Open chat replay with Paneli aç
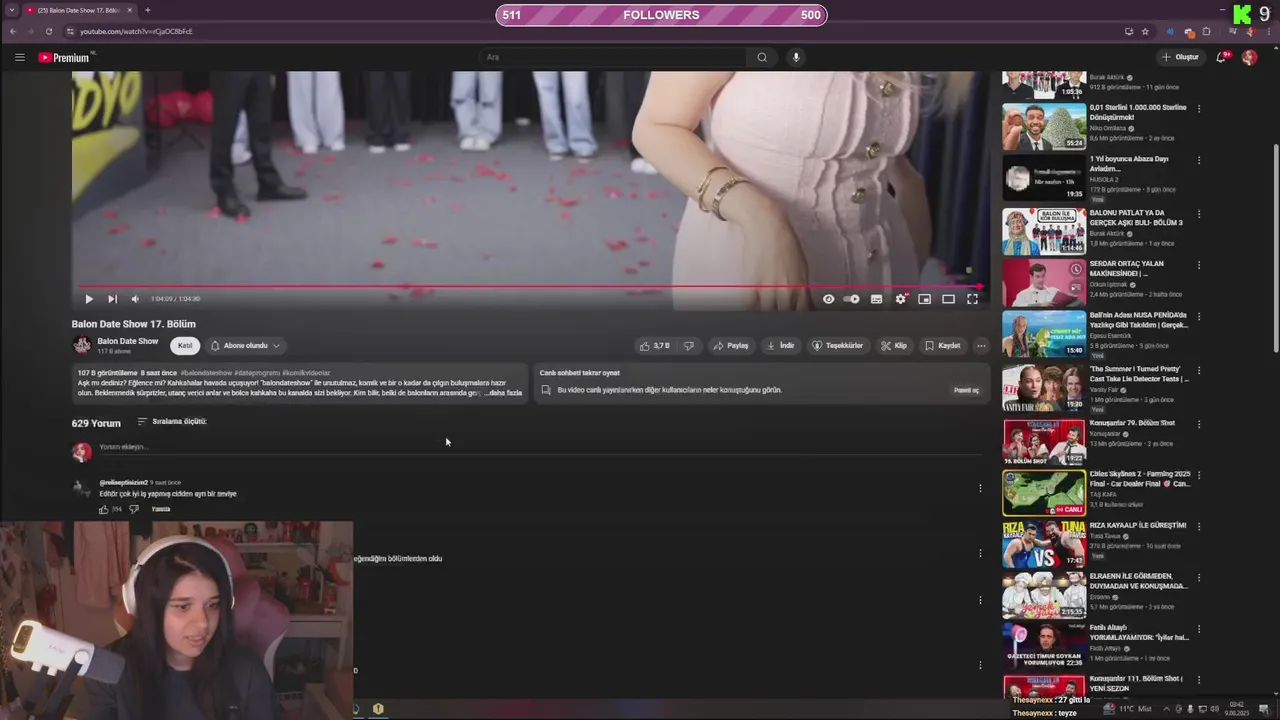This screenshot has width=1280, height=720. click(x=966, y=390)
